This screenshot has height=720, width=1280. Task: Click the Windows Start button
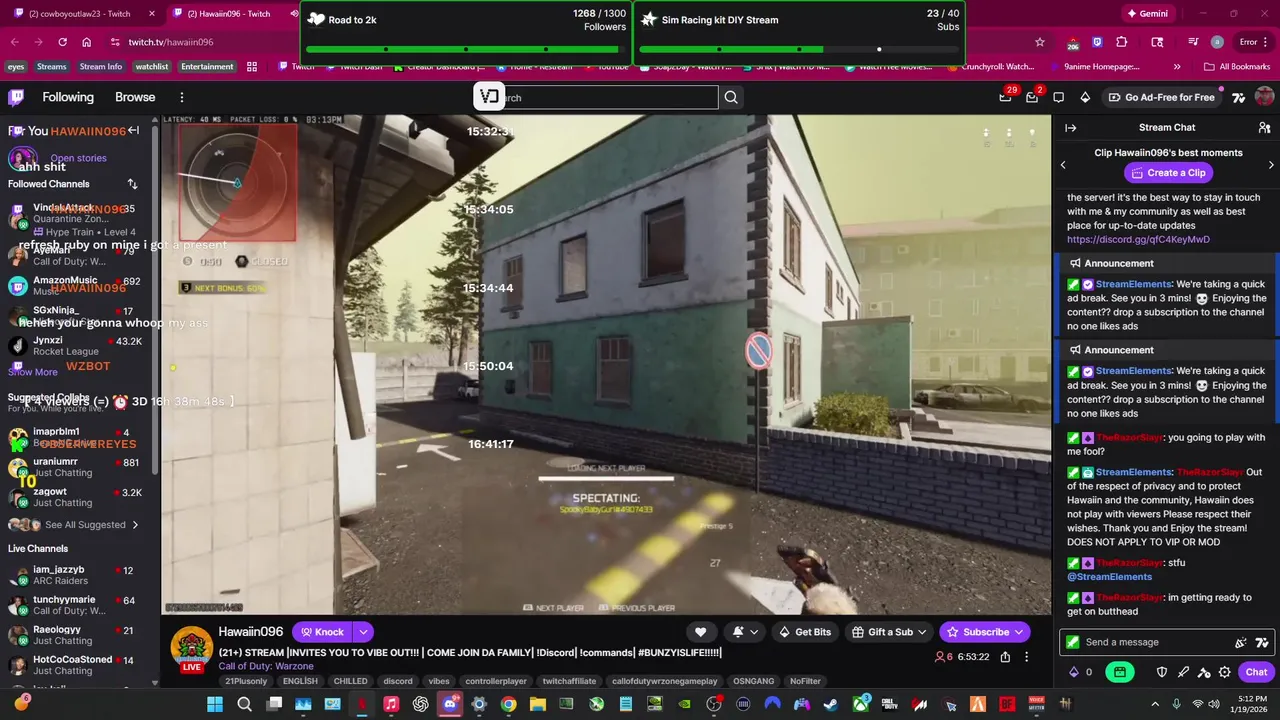[215, 704]
